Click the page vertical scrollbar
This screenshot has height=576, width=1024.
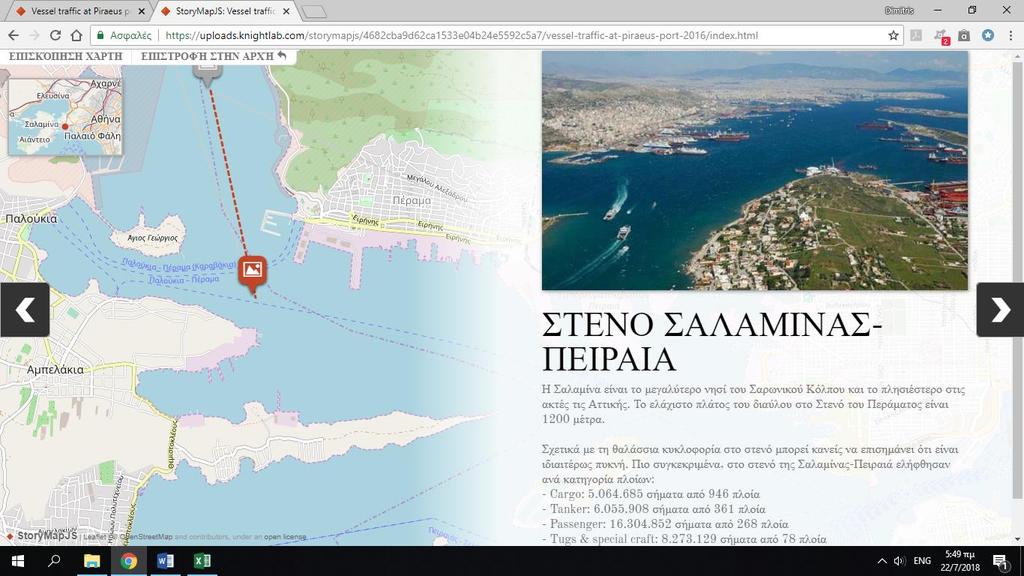pyautogui.click(x=1018, y=279)
